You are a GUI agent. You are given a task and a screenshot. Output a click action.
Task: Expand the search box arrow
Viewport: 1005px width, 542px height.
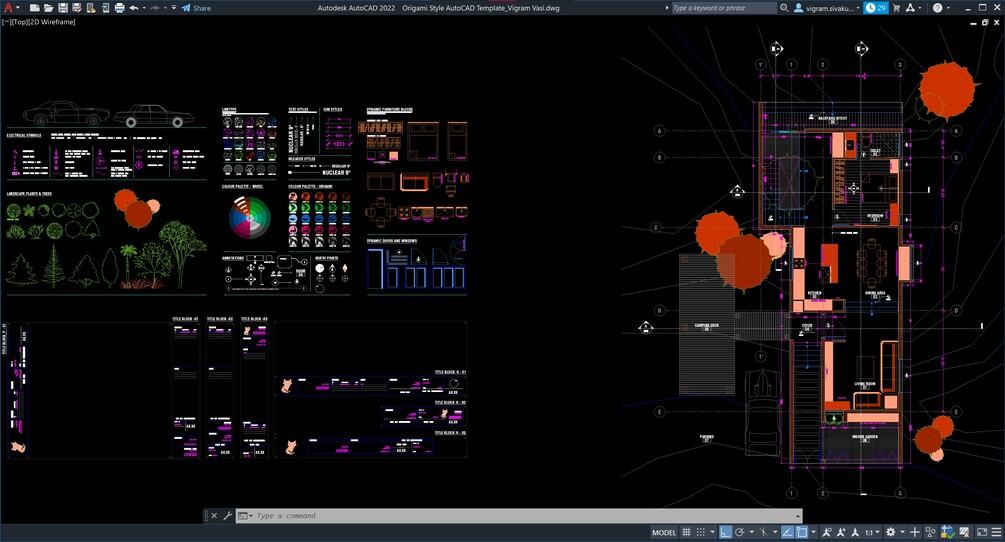(667, 8)
